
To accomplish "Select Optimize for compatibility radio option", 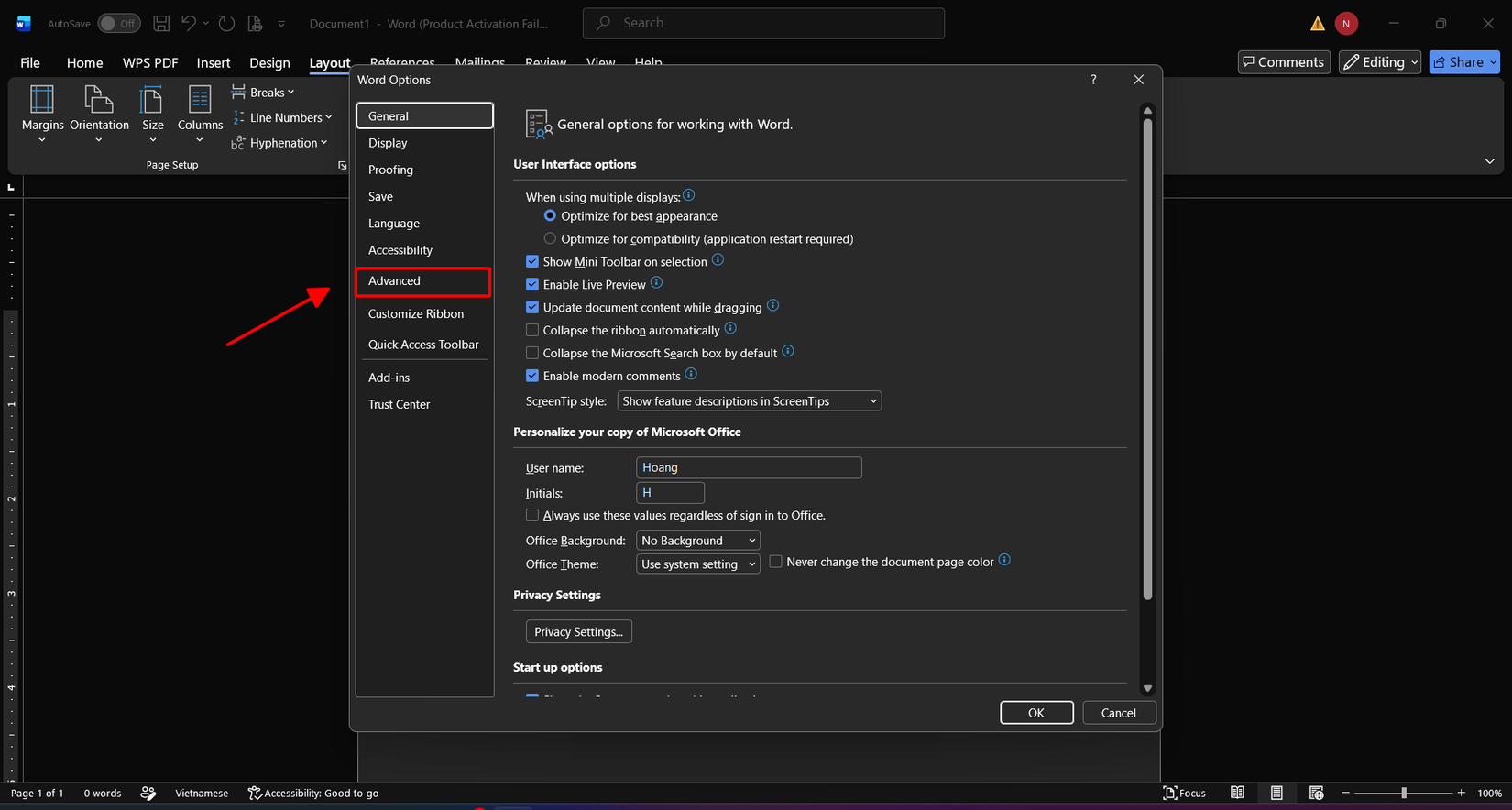I will tap(550, 238).
